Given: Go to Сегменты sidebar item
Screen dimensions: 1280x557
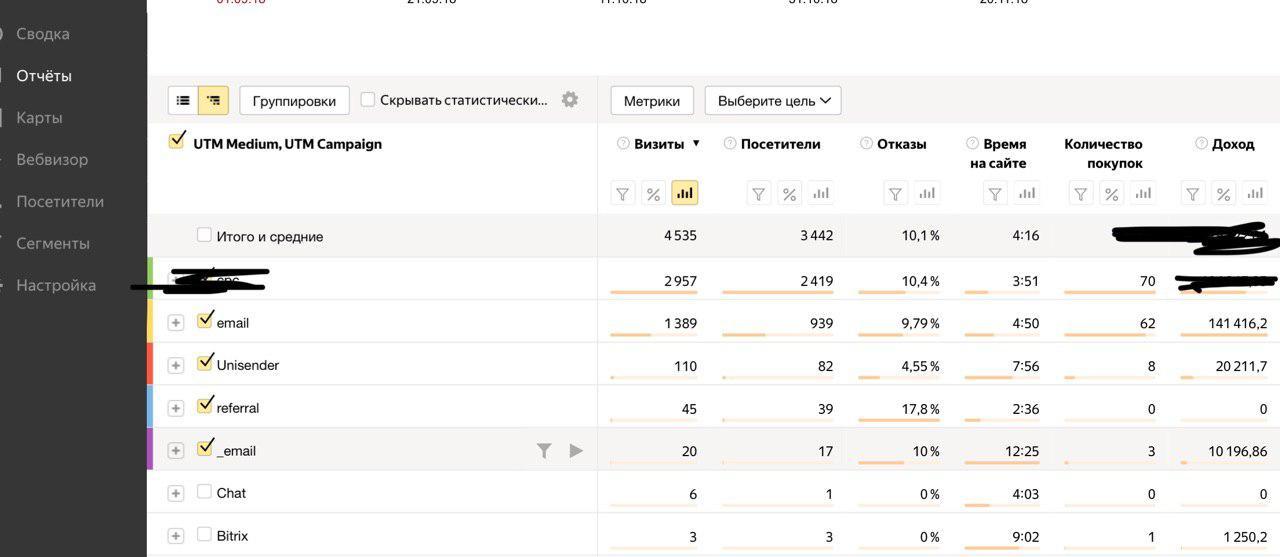Looking at the screenshot, I should click(x=53, y=244).
